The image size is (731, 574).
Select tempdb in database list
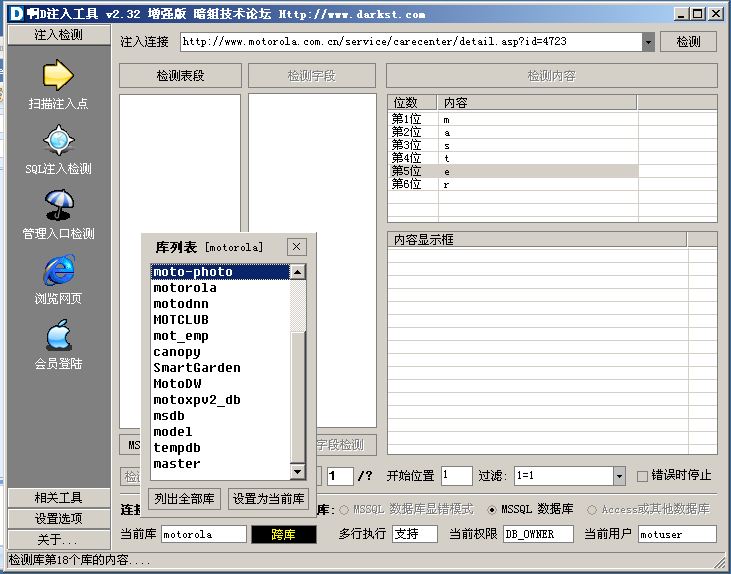coord(220,448)
